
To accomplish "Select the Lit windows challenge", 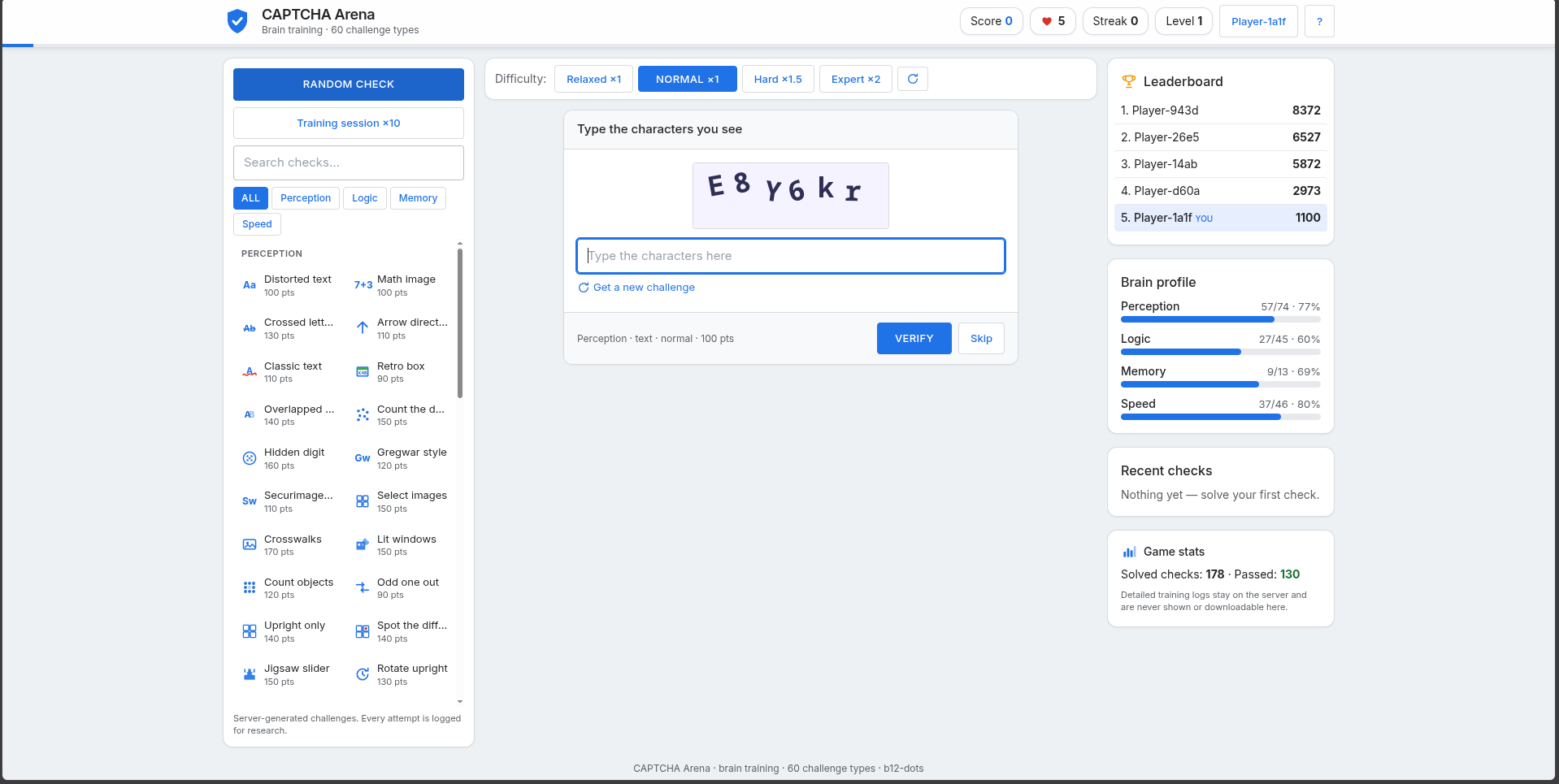I will [x=402, y=545].
